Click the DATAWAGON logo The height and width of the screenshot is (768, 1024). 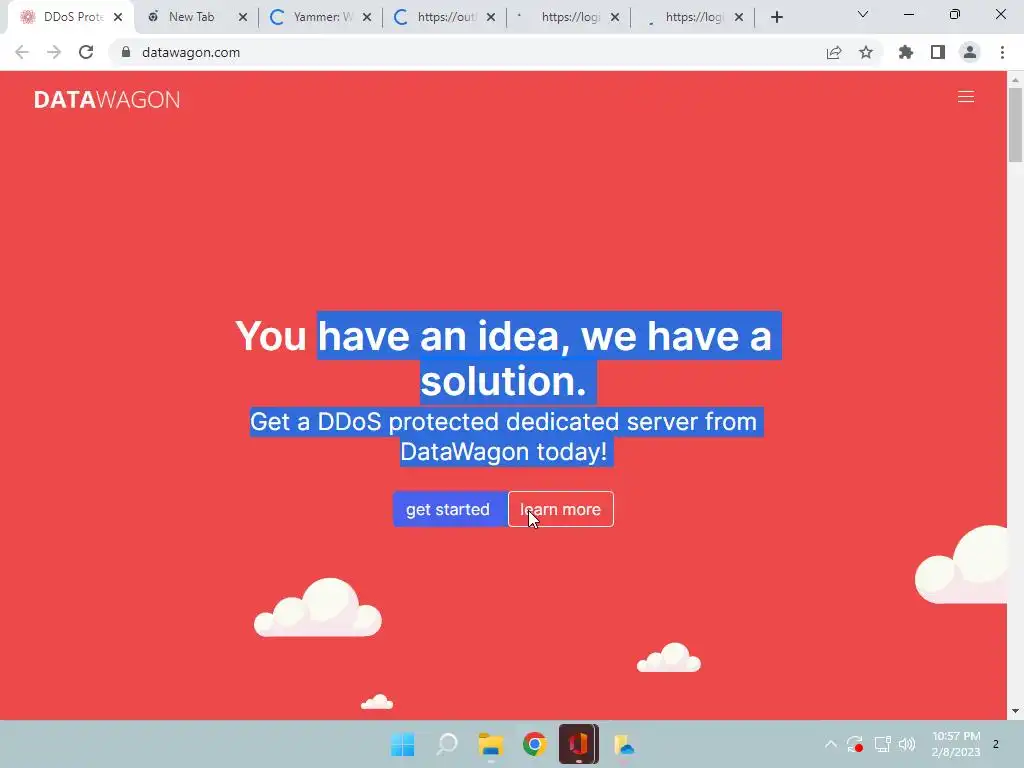coord(107,99)
